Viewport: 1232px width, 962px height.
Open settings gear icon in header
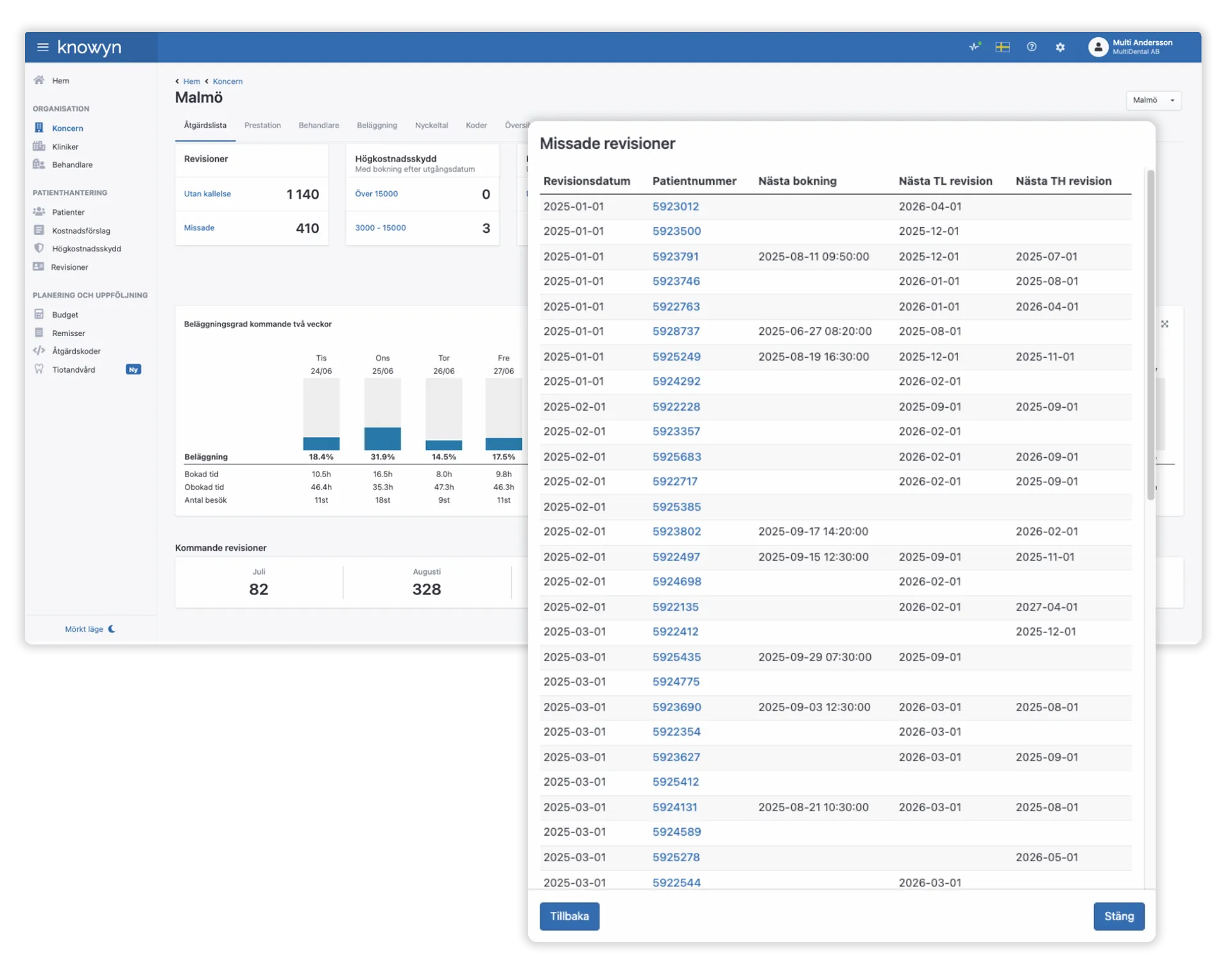pyautogui.click(x=1060, y=47)
